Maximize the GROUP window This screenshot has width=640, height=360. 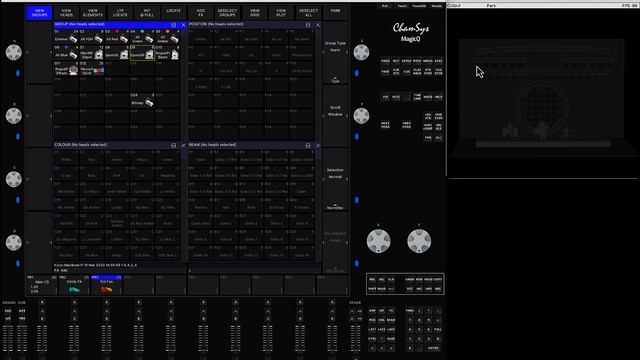coord(173,25)
